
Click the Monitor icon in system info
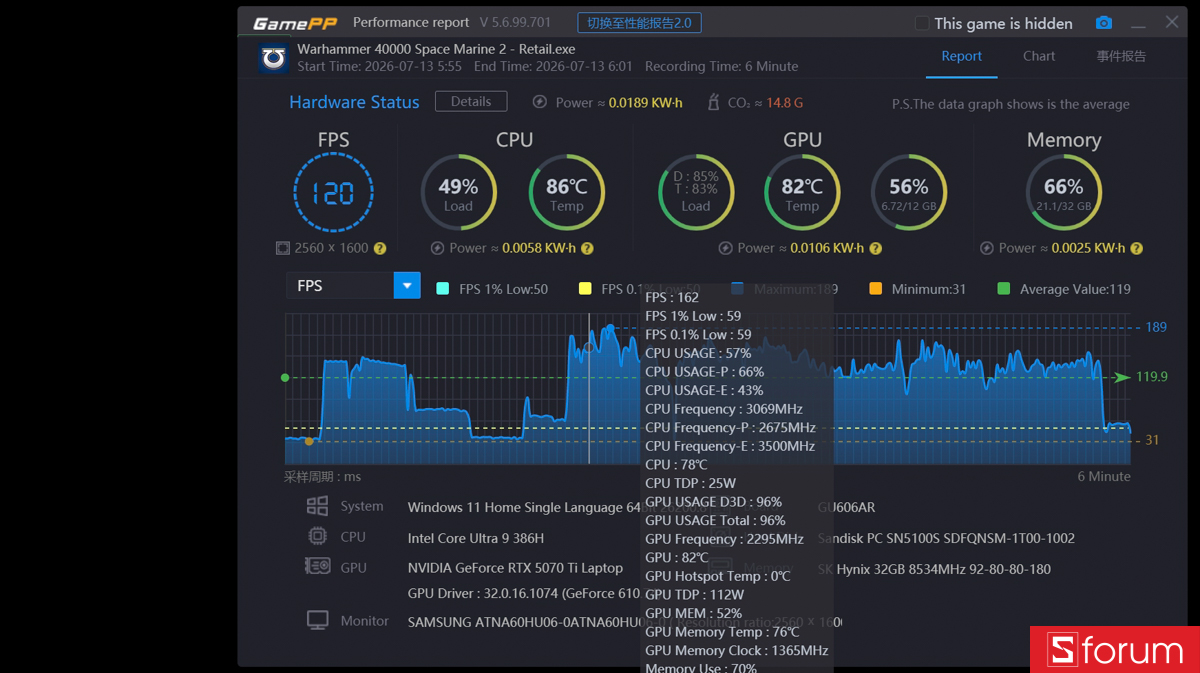pyautogui.click(x=317, y=620)
